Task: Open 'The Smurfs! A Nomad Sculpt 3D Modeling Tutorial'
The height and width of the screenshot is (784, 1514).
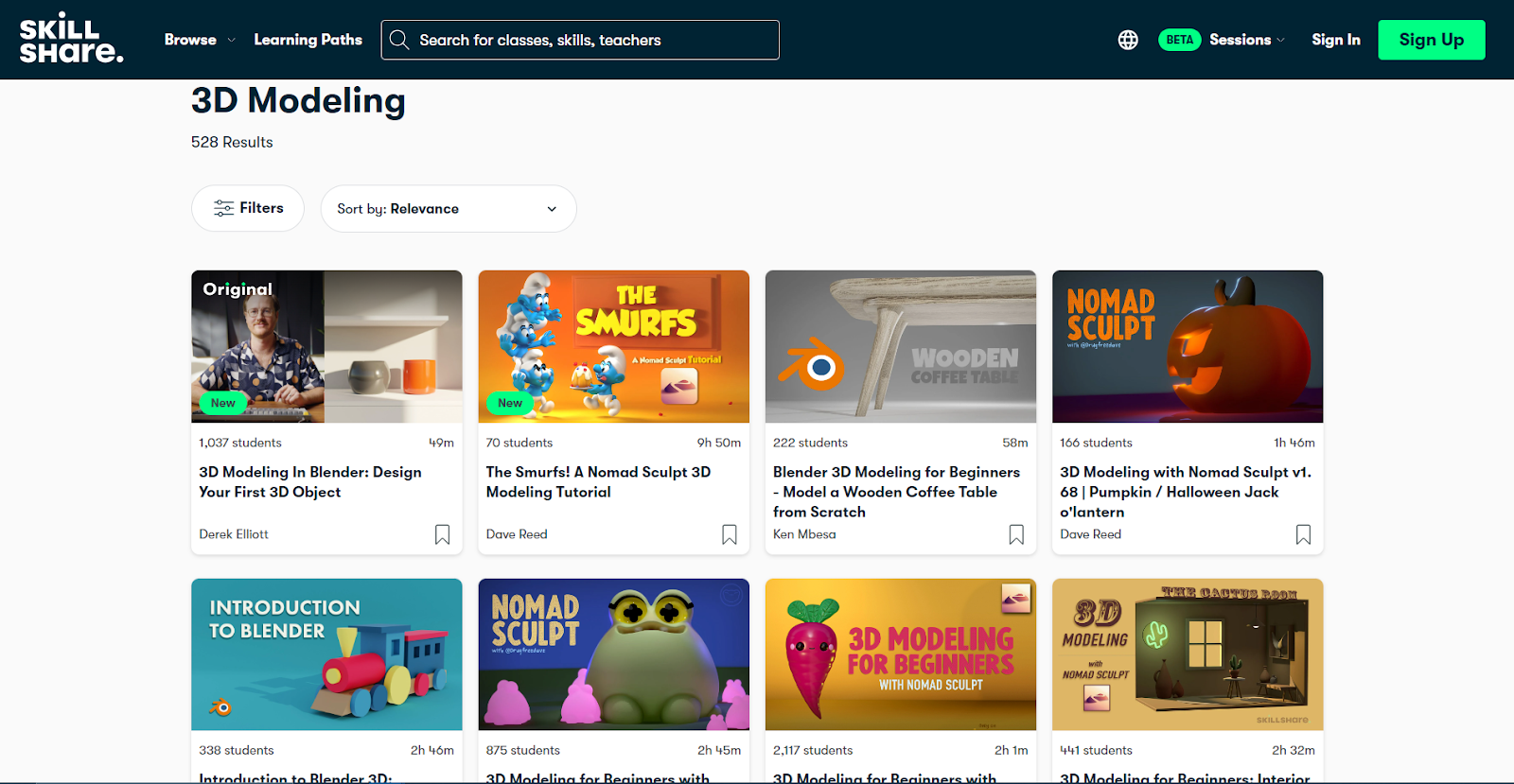Action: (x=598, y=482)
